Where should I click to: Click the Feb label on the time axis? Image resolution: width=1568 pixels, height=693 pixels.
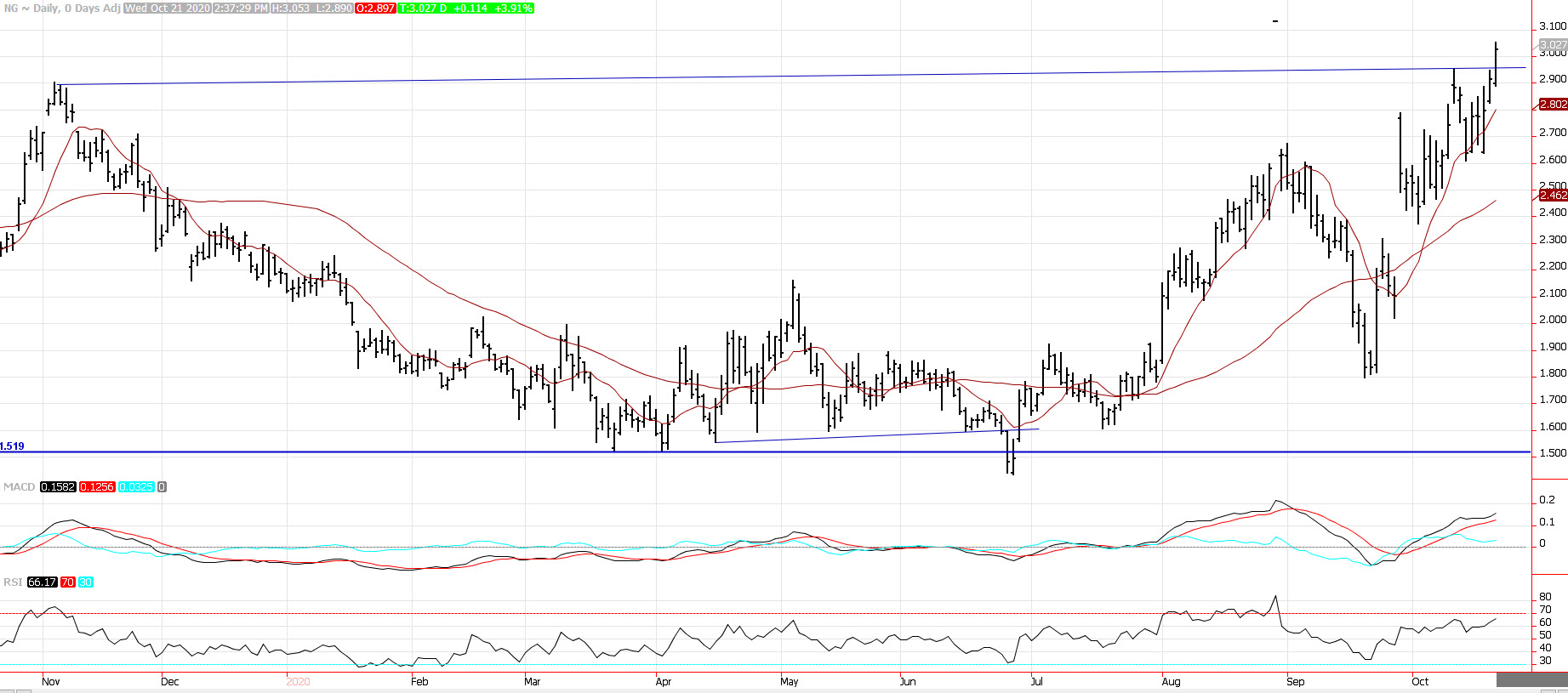[419, 681]
